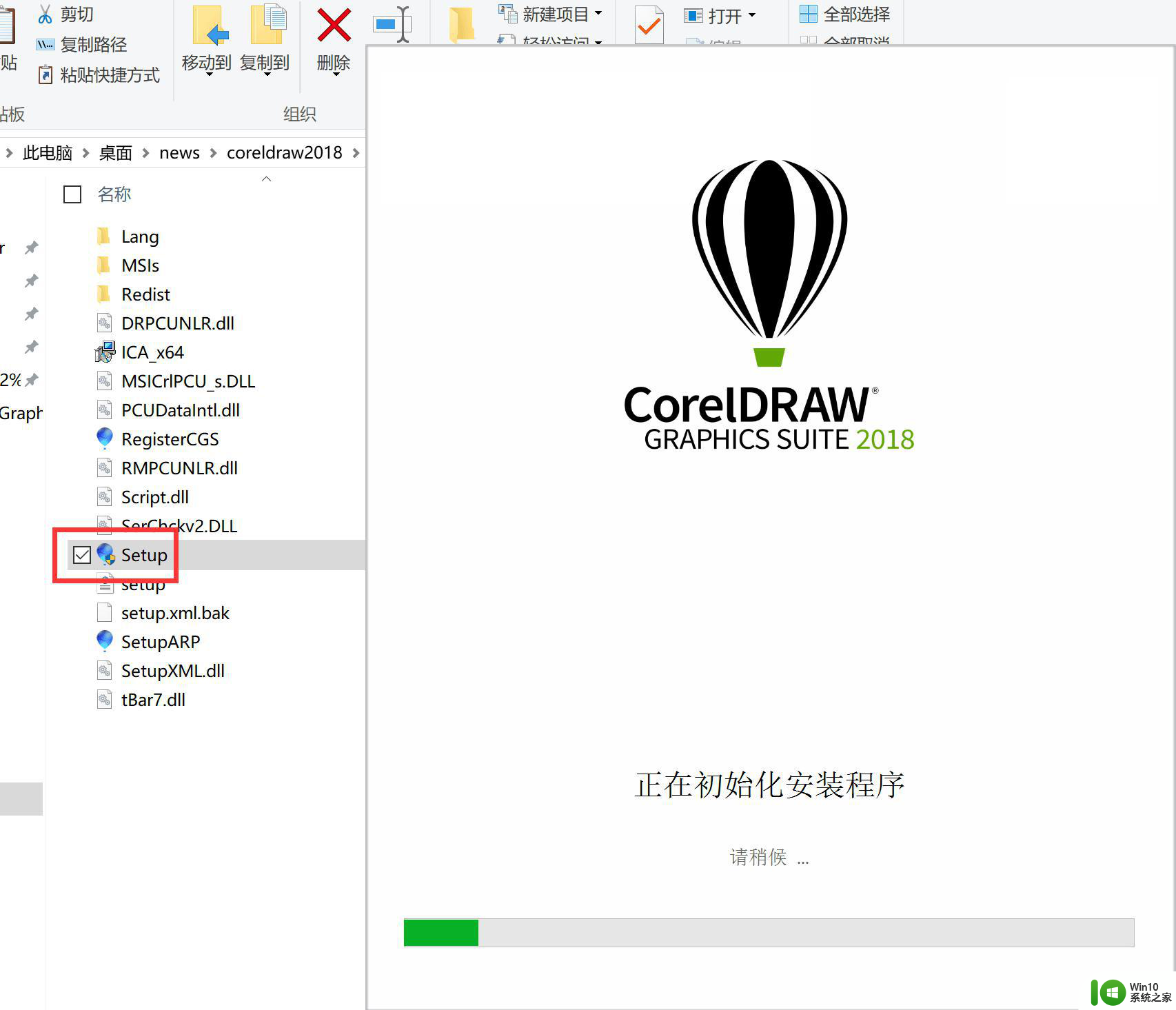Click the Cut scissors icon

(x=45, y=14)
